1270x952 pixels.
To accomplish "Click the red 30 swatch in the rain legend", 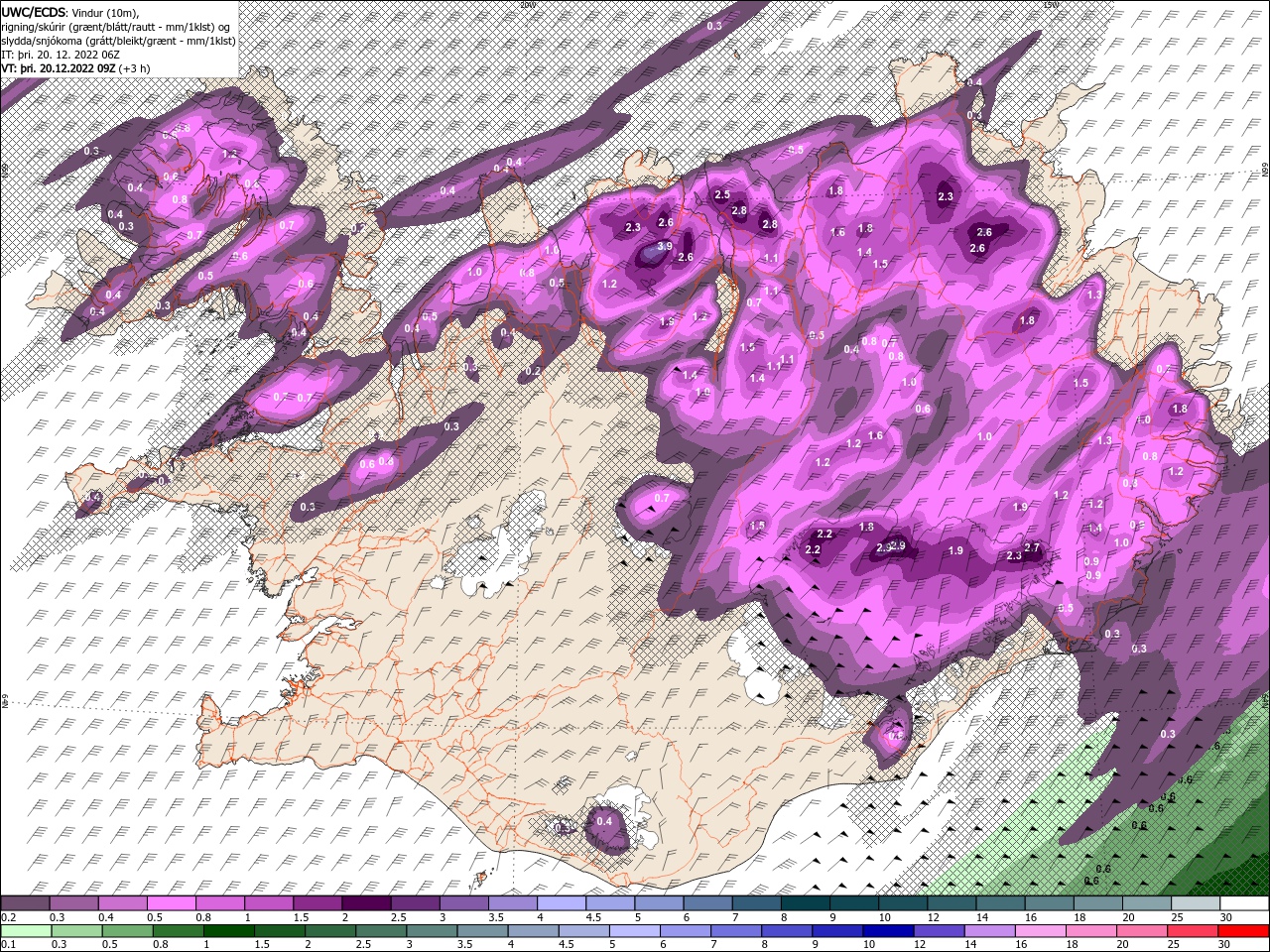I will (x=1243, y=931).
